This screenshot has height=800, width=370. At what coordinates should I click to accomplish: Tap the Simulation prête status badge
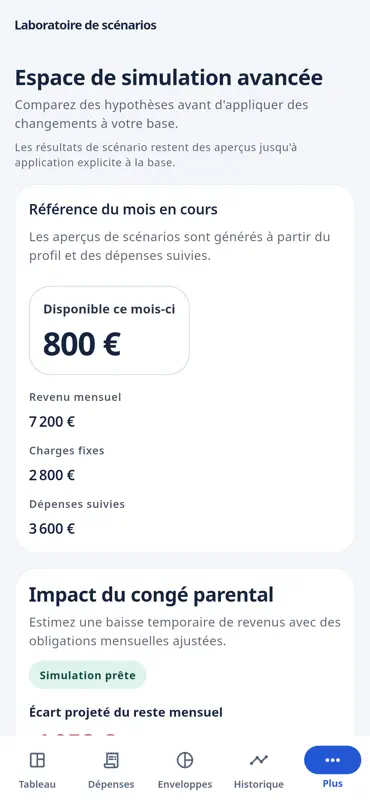click(x=88, y=676)
